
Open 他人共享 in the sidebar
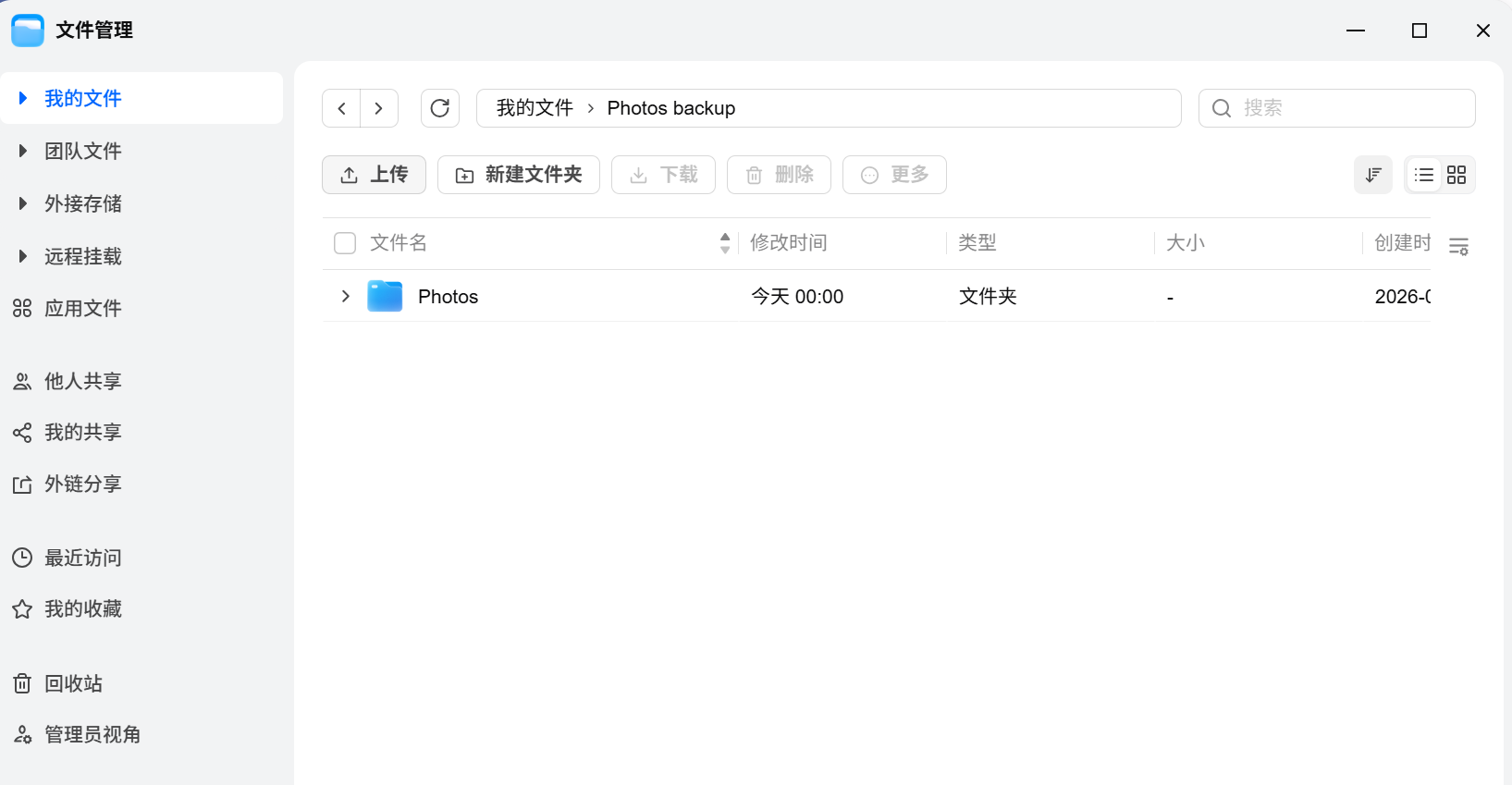pyautogui.click(x=141, y=381)
